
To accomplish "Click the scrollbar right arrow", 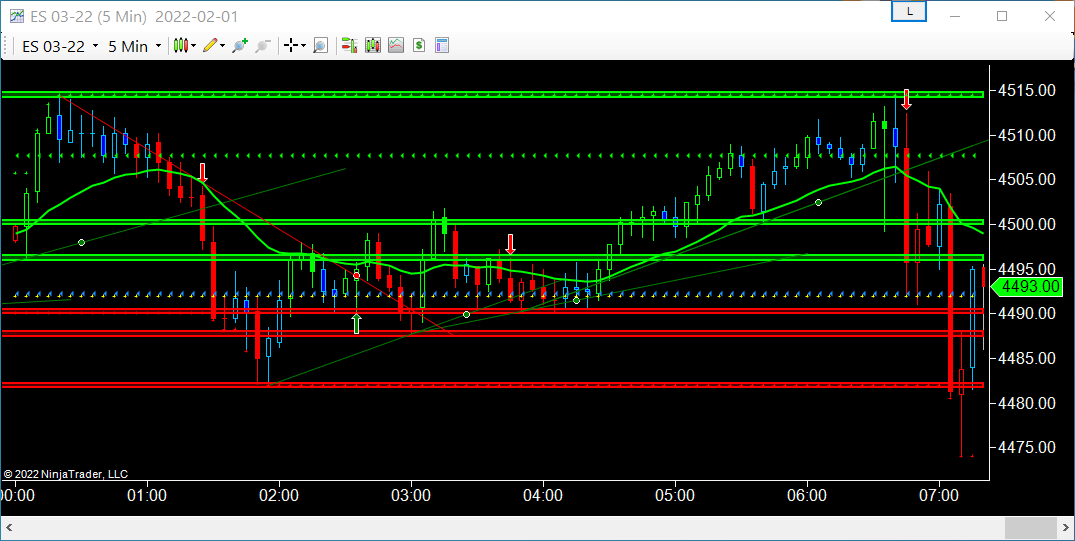I will (x=1065, y=528).
